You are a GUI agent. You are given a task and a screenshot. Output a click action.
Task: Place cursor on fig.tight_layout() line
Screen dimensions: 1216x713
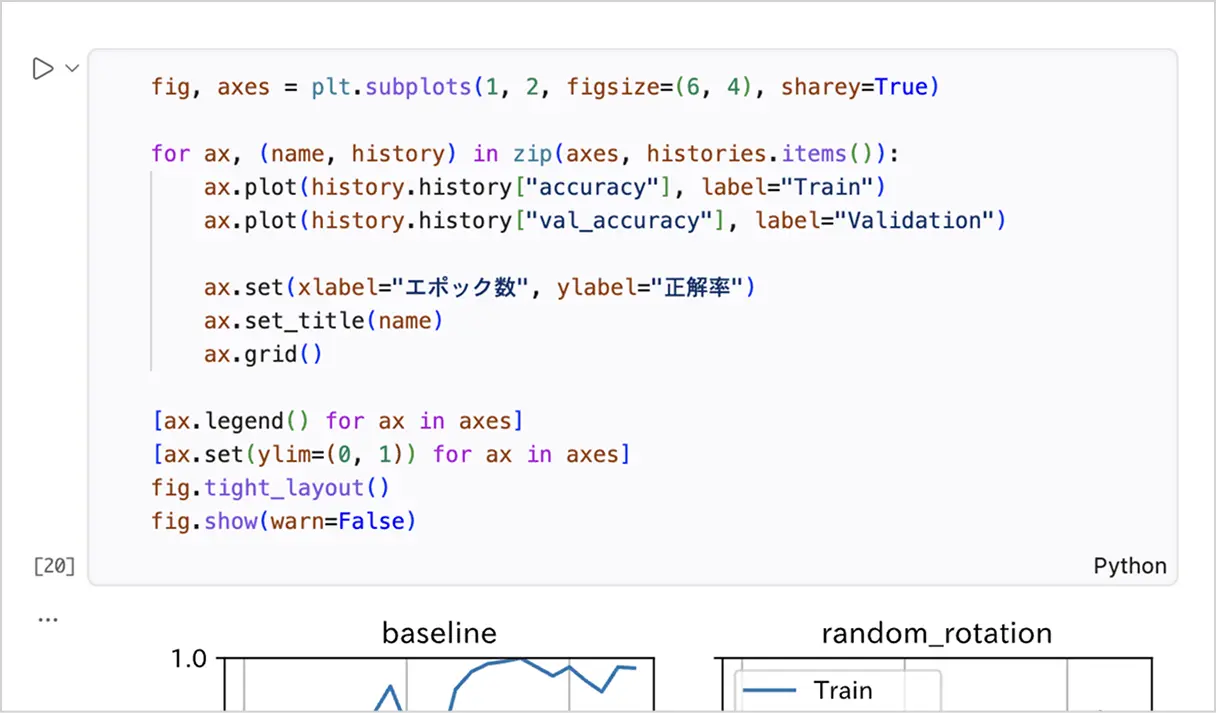click(270, 488)
